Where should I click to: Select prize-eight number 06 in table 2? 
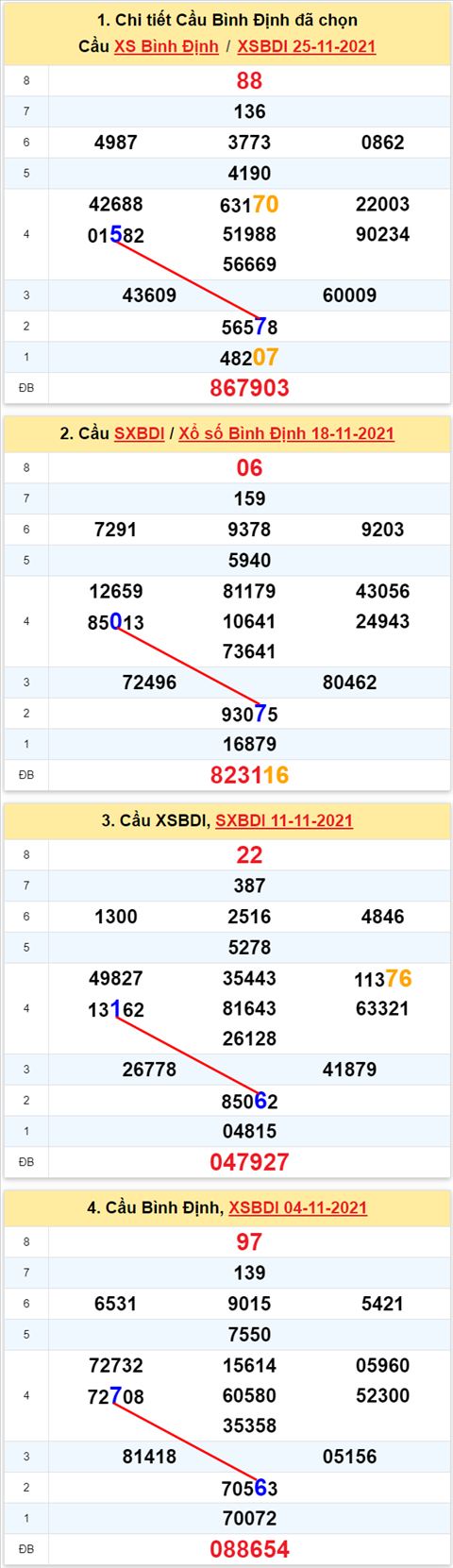coord(249,468)
